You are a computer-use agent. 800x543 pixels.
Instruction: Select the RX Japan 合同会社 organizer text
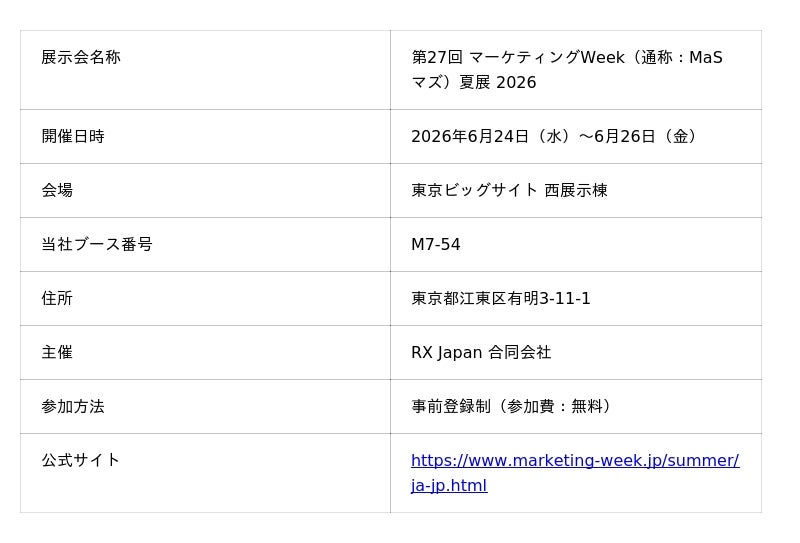coord(481,353)
